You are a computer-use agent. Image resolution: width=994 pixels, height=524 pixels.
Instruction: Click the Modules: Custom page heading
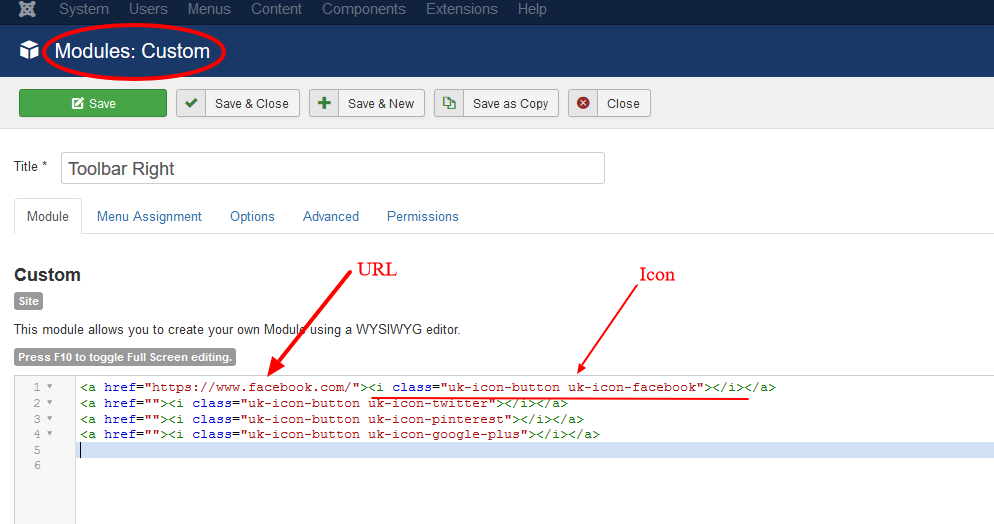click(132, 51)
